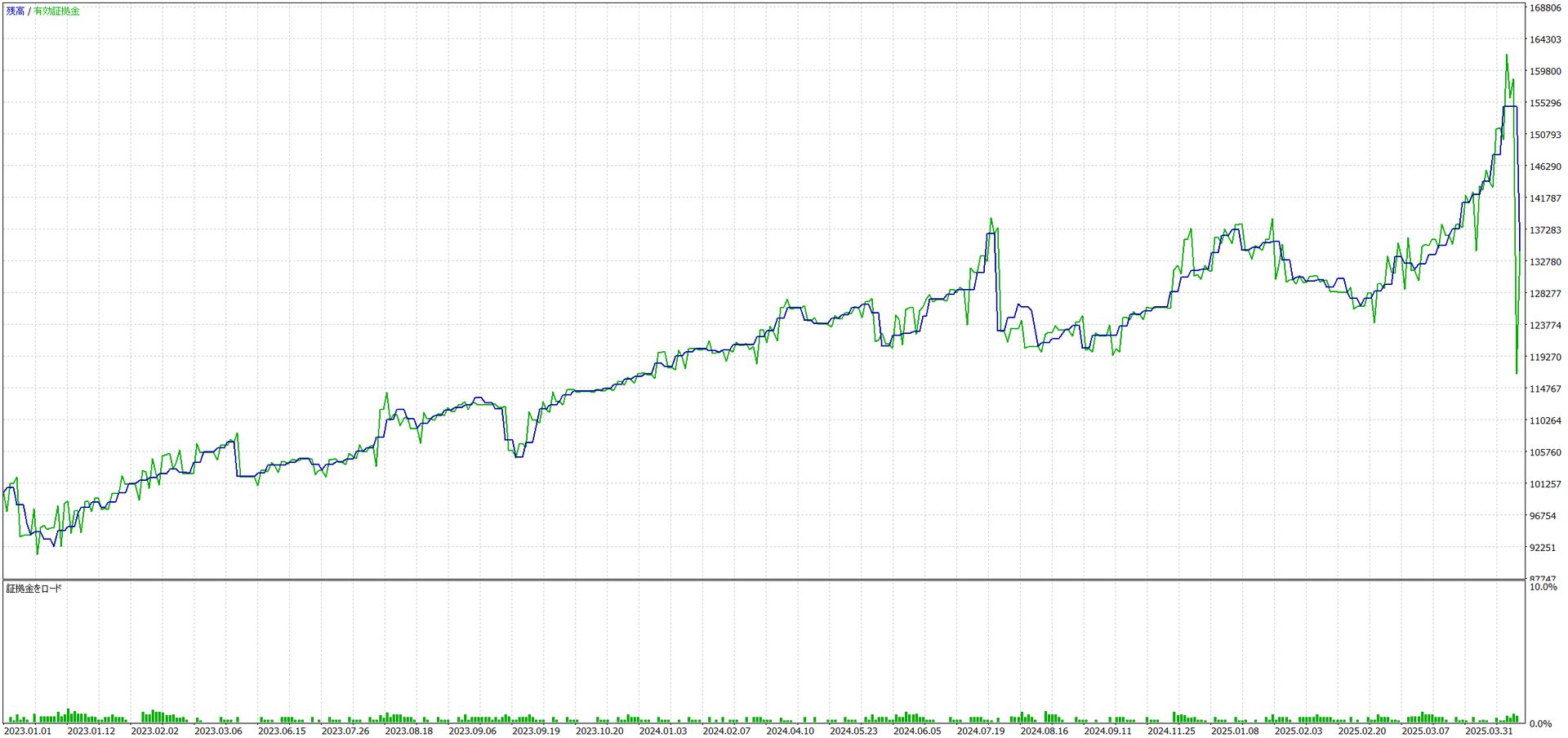Click the 101257 value on price scale
This screenshot has height=738, width=1568.
tap(1545, 484)
